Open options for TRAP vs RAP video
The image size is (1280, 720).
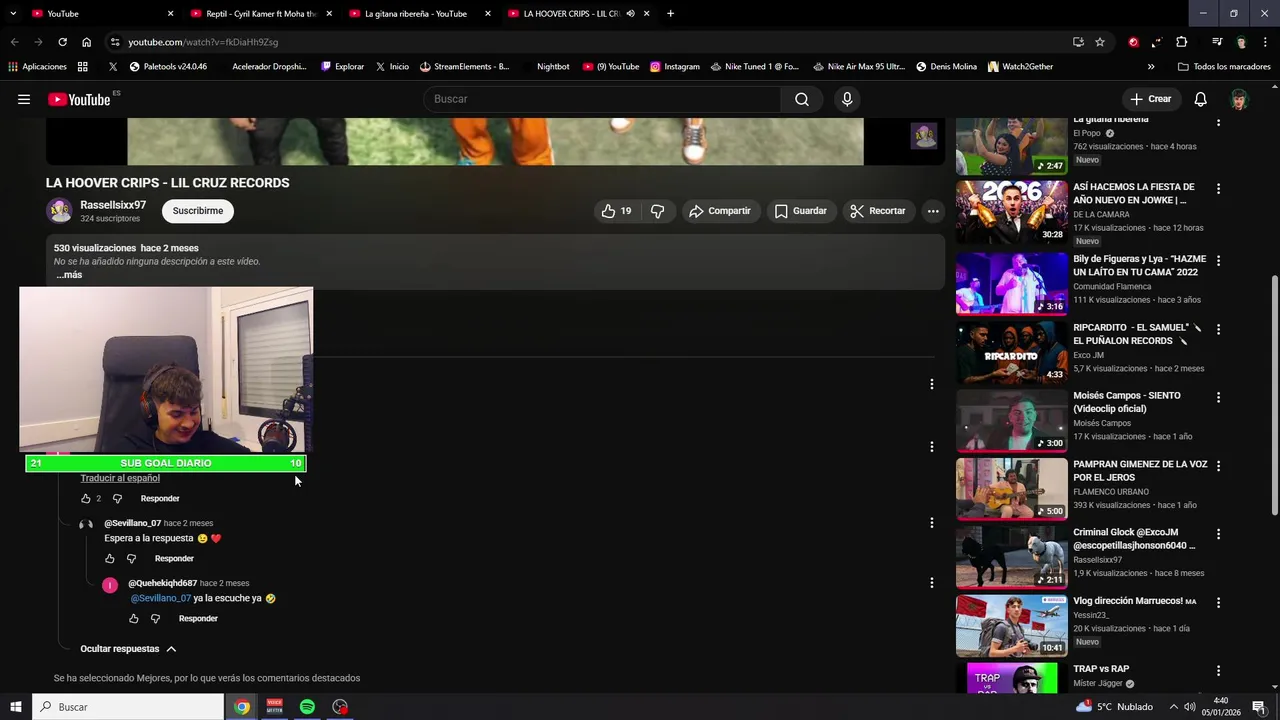[1218, 671]
